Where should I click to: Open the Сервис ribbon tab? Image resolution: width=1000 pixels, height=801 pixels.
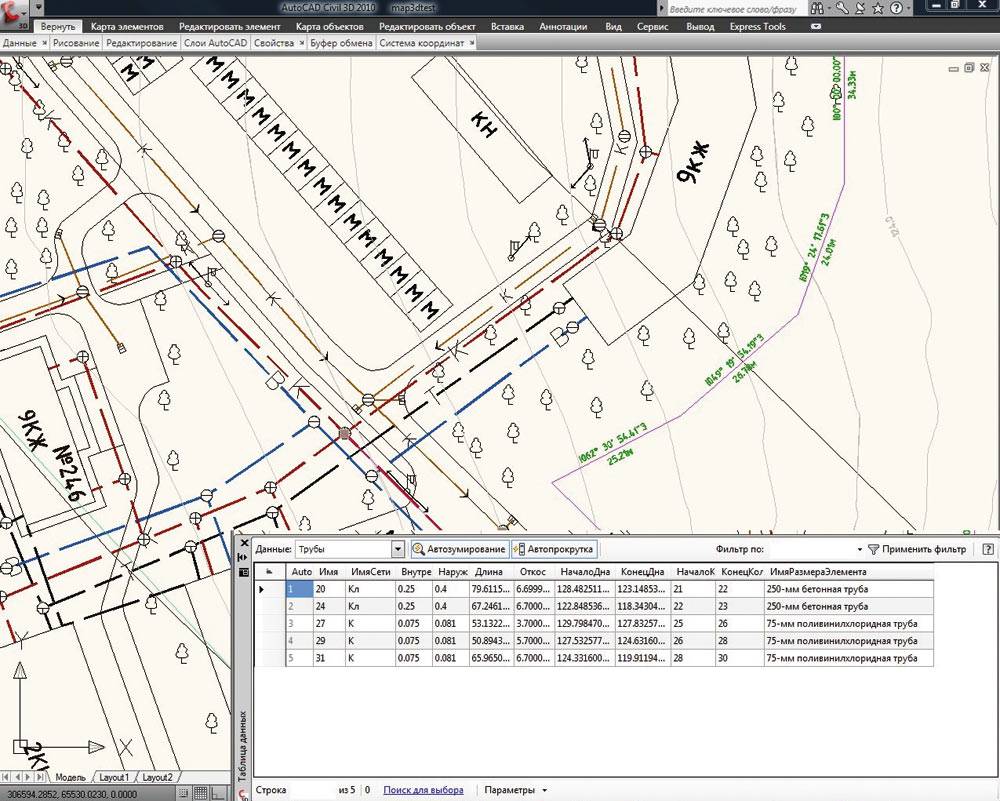tap(653, 27)
